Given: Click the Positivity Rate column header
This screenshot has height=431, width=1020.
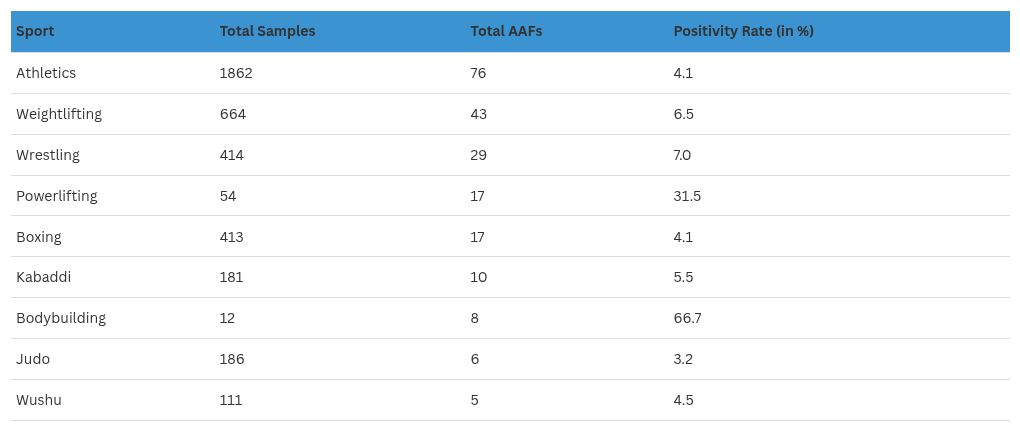Looking at the screenshot, I should point(743,31).
